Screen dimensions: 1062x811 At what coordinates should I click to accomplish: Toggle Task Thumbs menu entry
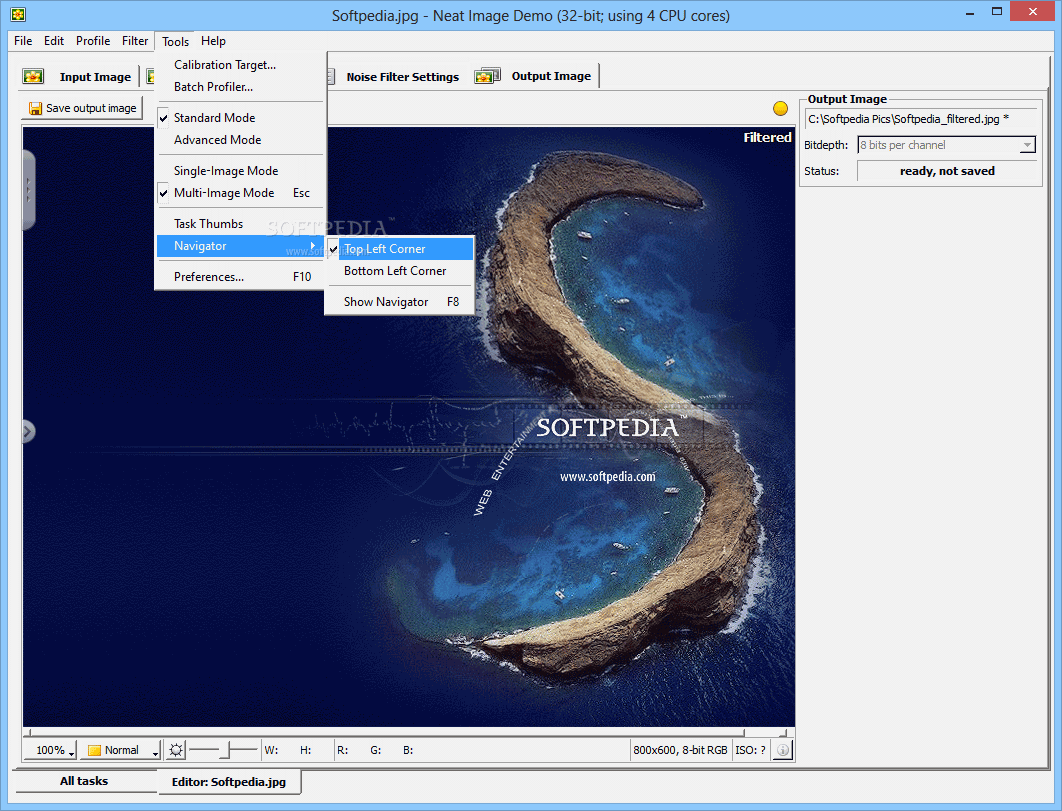tap(240, 224)
